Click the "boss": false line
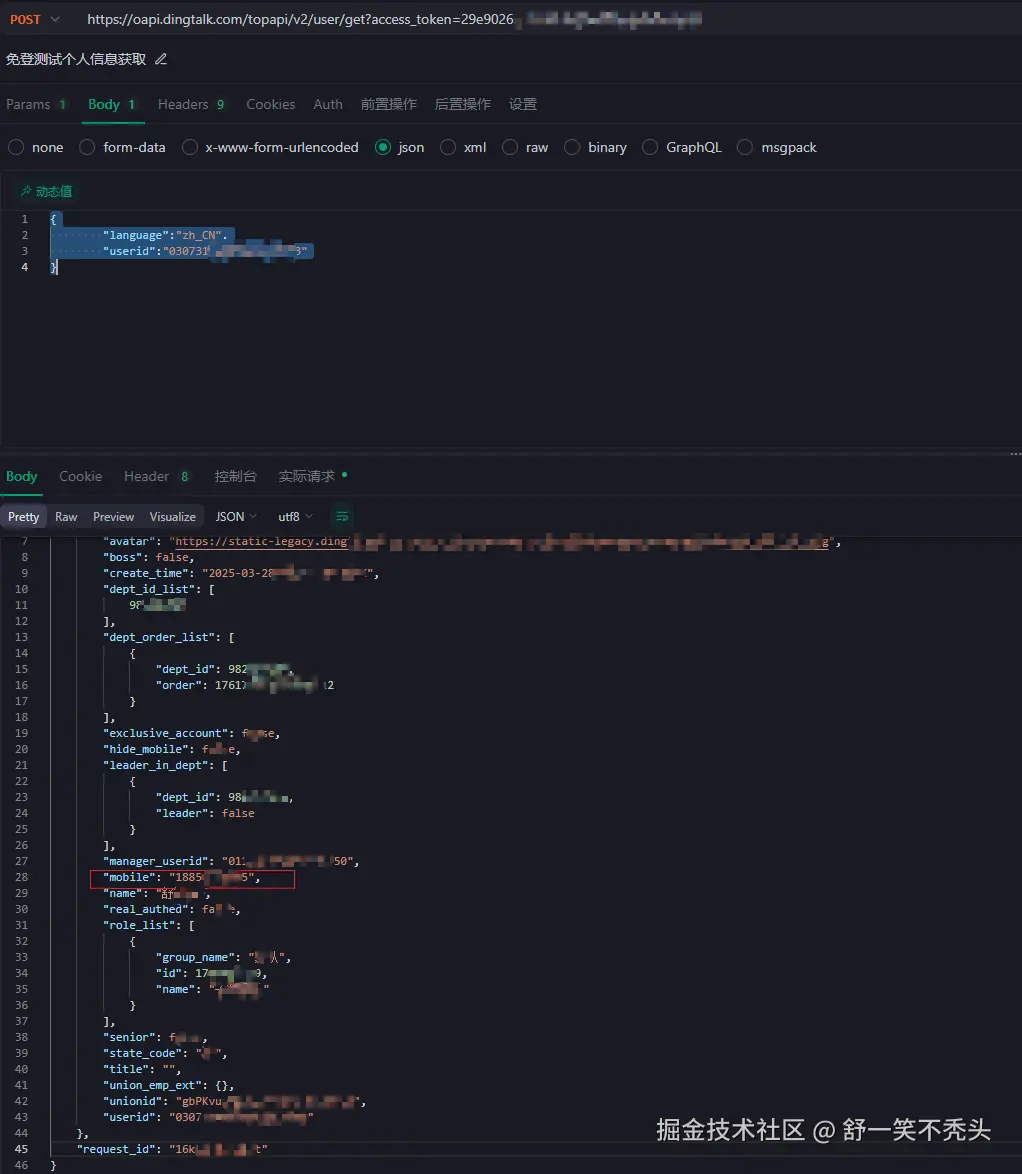Viewport: 1022px width, 1174px height. point(148,557)
